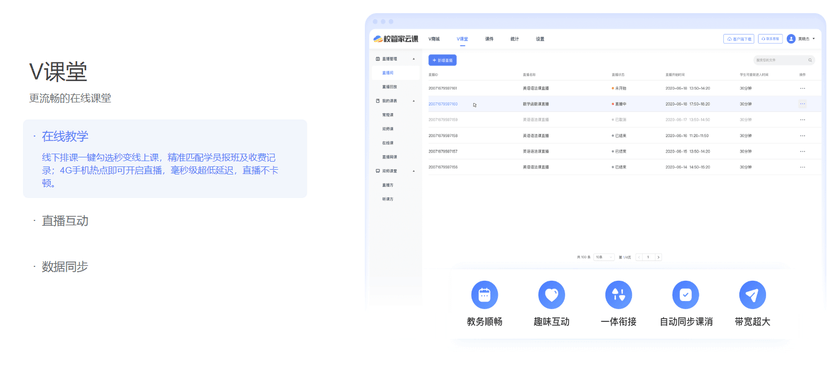Click the 联系客服 button
The width and height of the screenshot is (828, 373).
click(770, 39)
